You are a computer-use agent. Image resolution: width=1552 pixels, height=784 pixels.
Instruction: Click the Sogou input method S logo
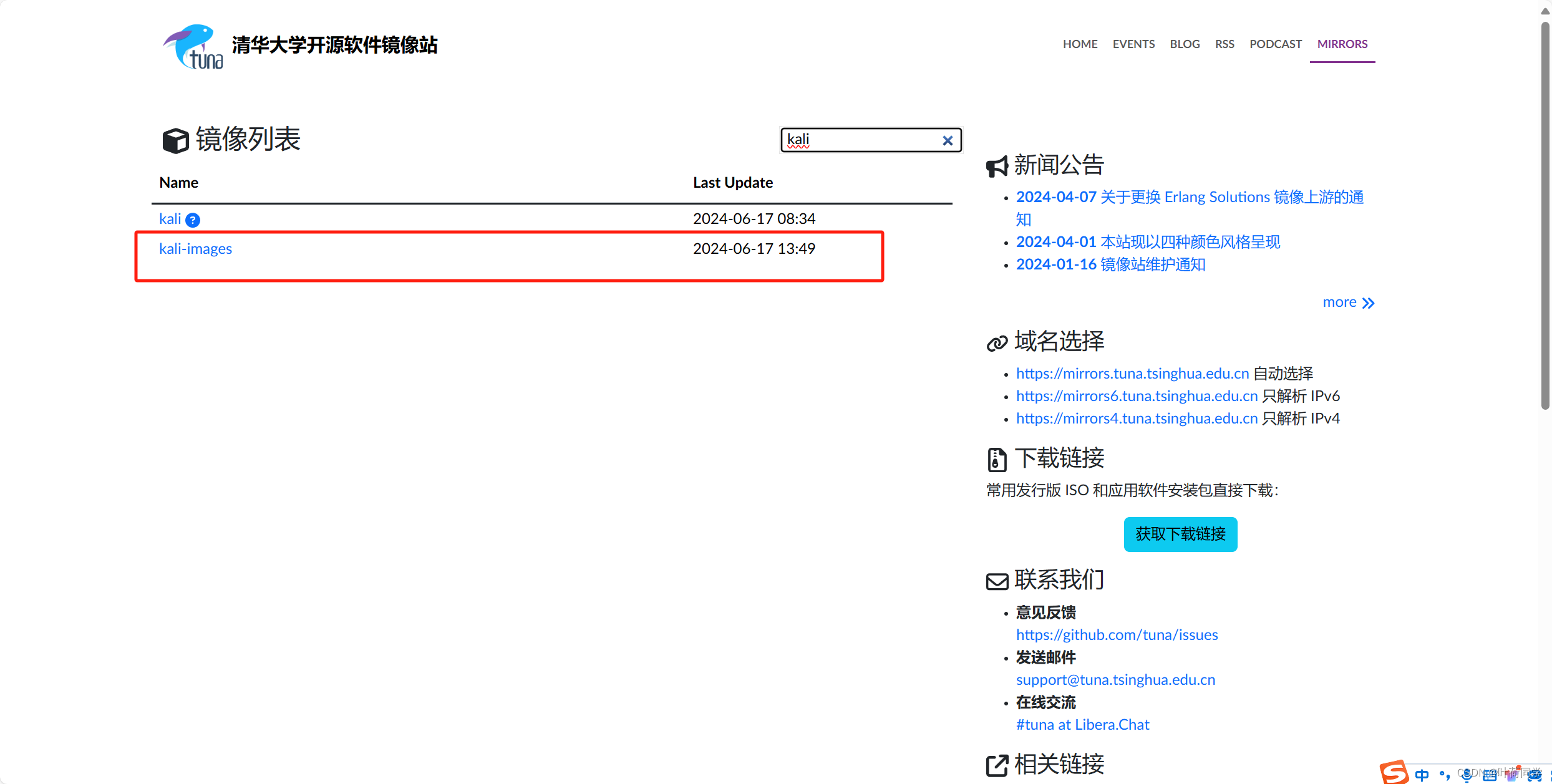(x=1394, y=772)
